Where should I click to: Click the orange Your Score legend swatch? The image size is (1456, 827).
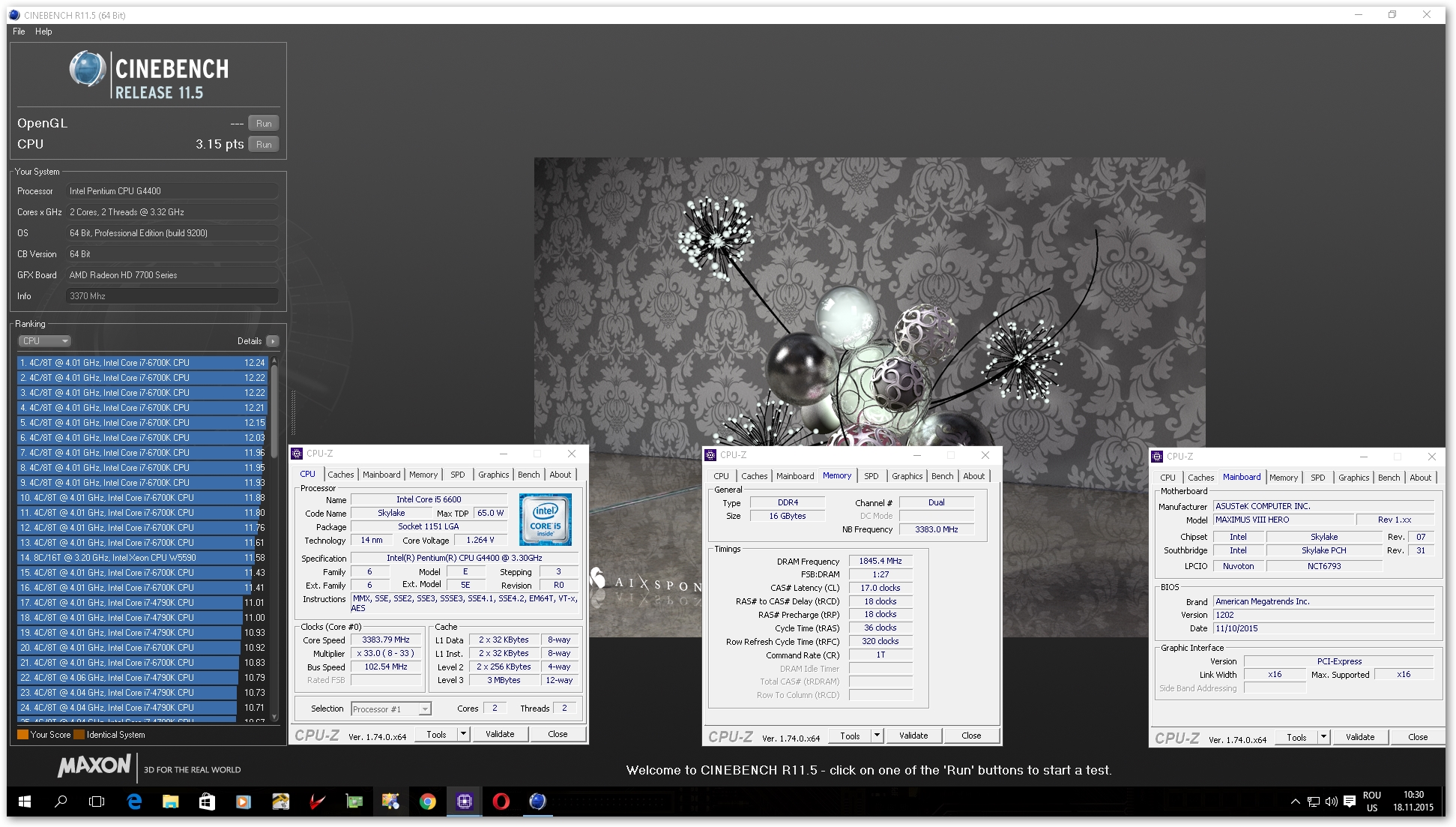point(22,735)
